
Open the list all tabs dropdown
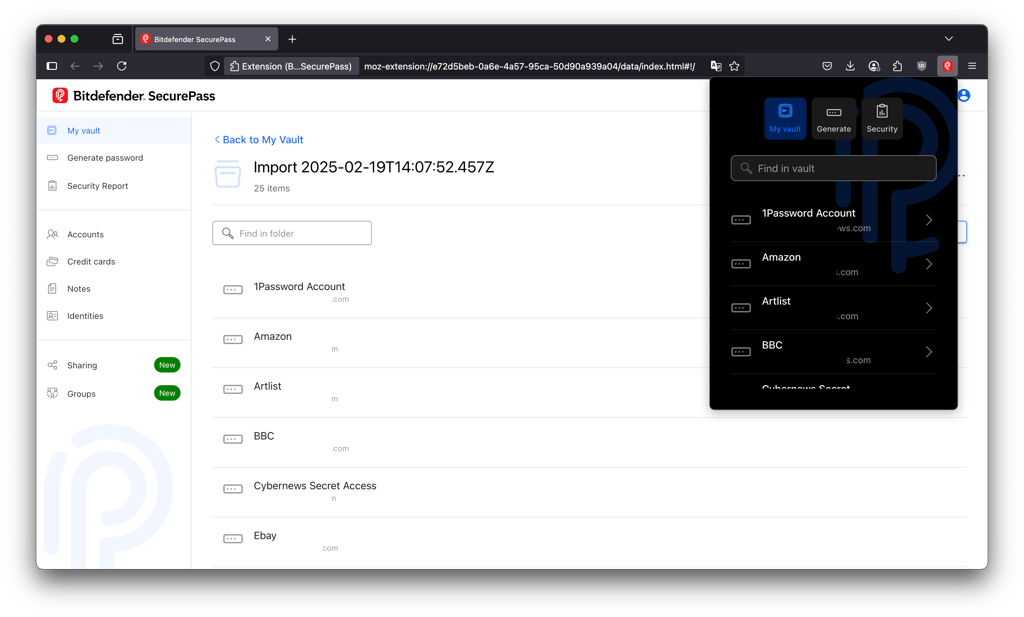click(949, 39)
